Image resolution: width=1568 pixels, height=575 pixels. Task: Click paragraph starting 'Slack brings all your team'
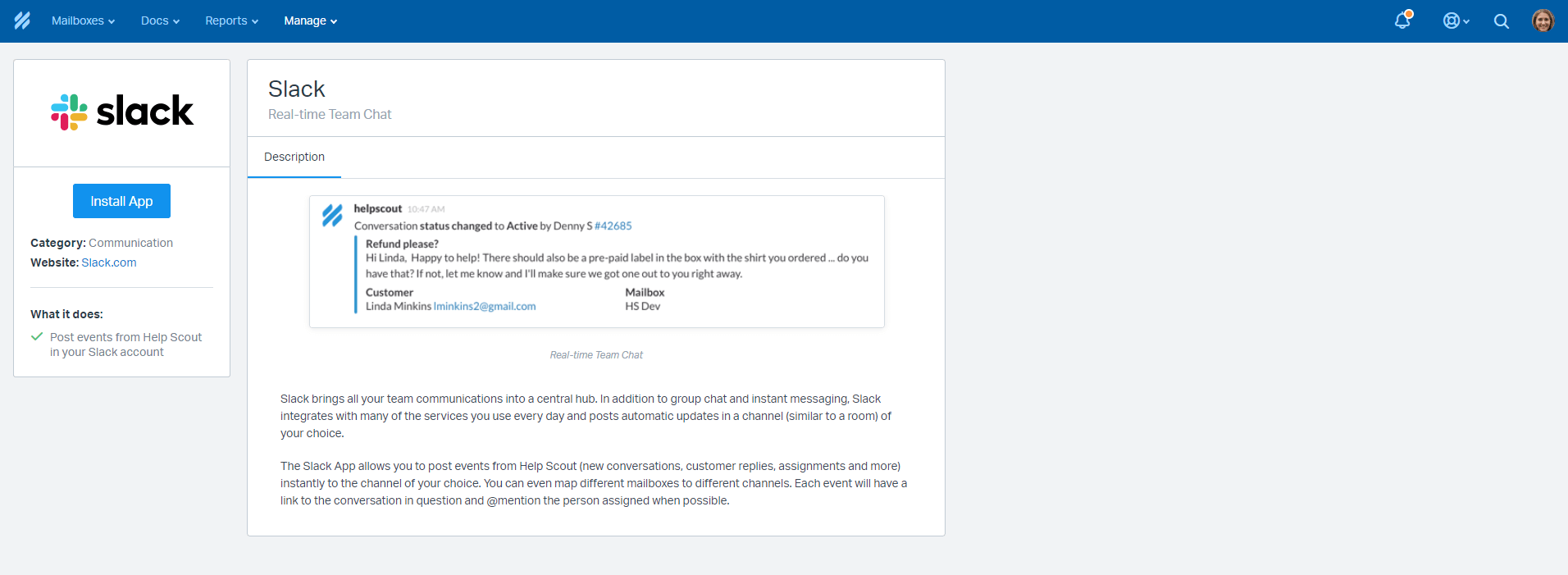[x=586, y=416]
